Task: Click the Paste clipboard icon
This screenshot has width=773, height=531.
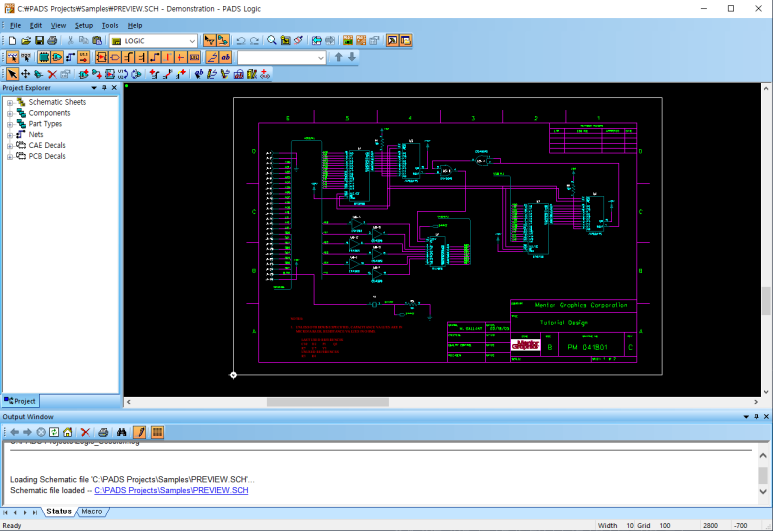Action: (x=97, y=40)
